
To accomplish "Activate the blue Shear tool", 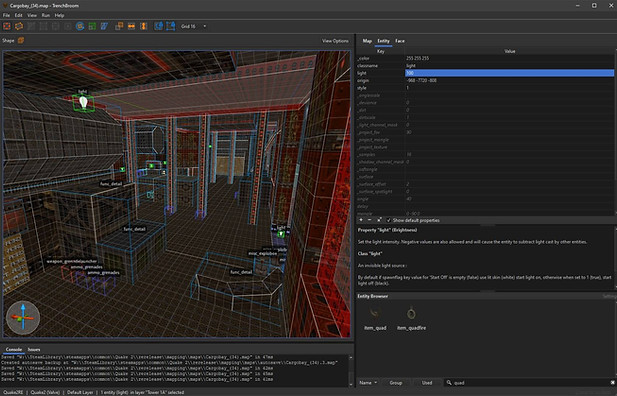I will pos(104,26).
